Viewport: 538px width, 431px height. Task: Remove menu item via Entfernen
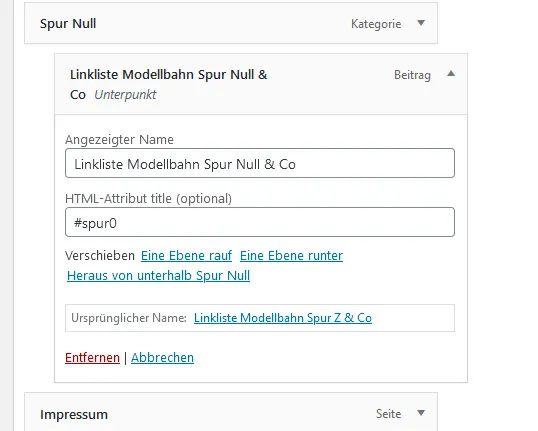[x=92, y=358]
